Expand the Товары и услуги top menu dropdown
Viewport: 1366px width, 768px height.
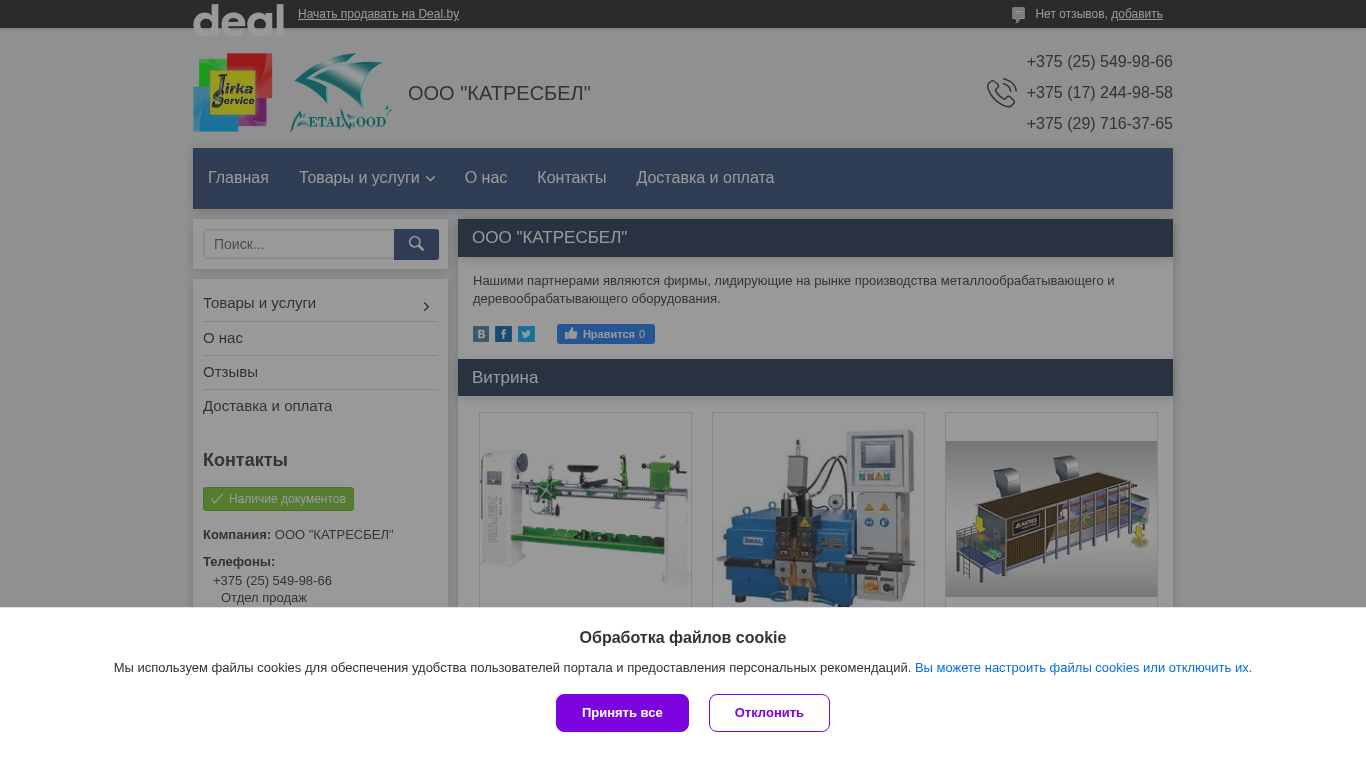[x=367, y=178]
